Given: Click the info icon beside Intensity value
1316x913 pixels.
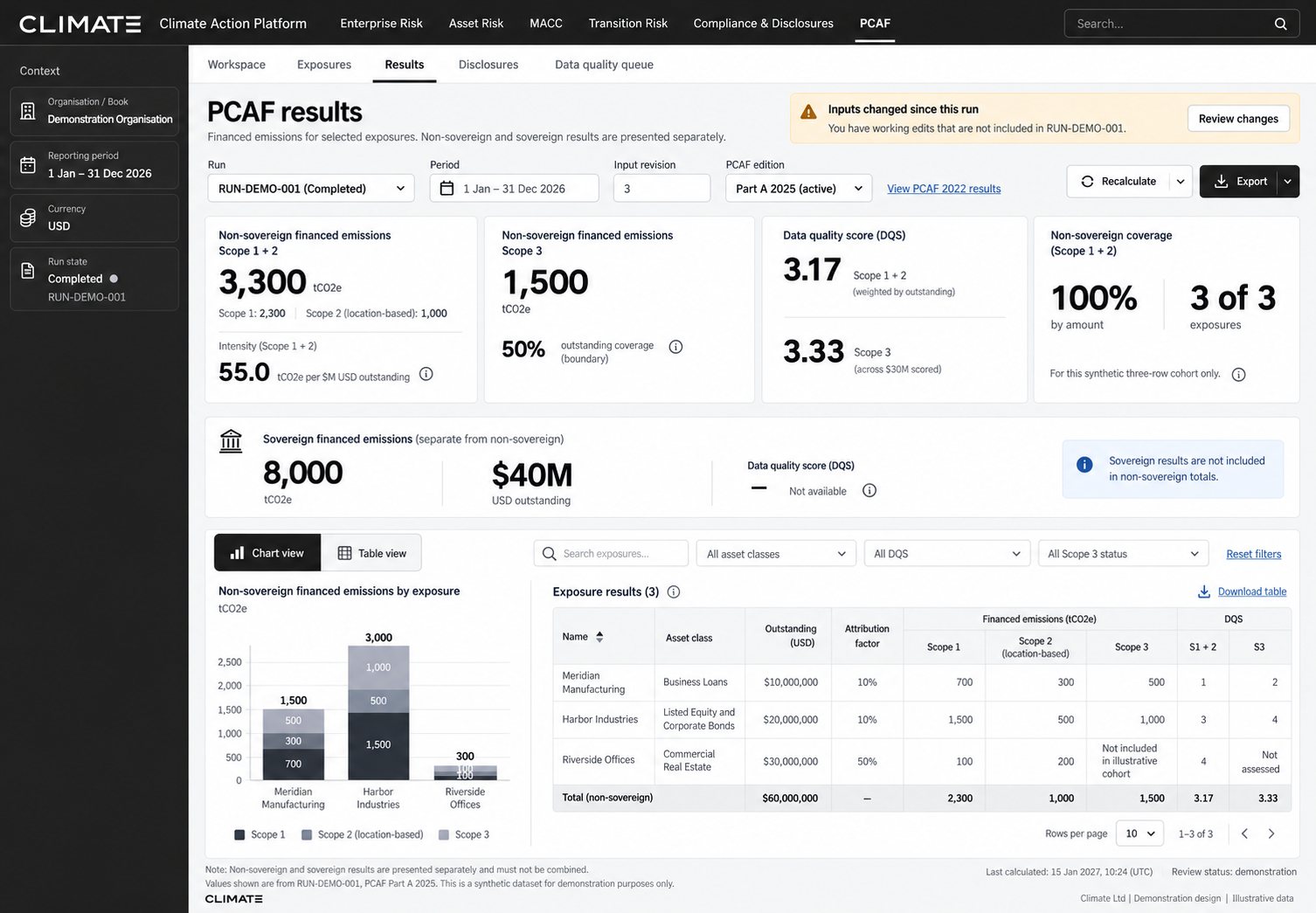Looking at the screenshot, I should (426, 374).
